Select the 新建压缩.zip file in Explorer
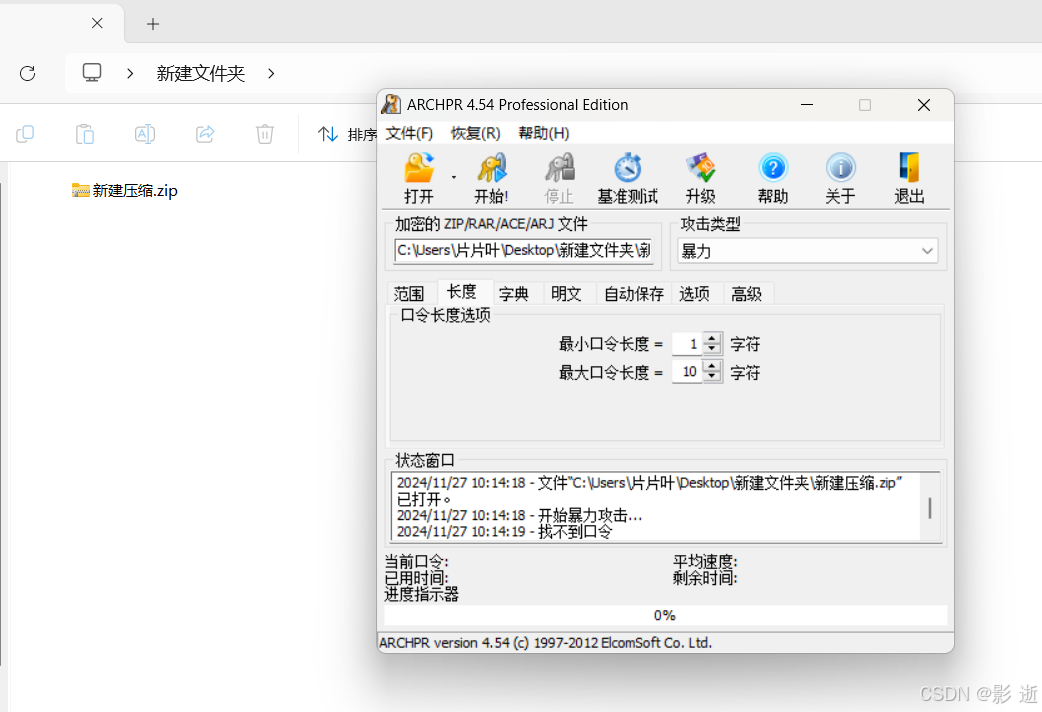Screen dimensions: 1042x712 click(125, 191)
